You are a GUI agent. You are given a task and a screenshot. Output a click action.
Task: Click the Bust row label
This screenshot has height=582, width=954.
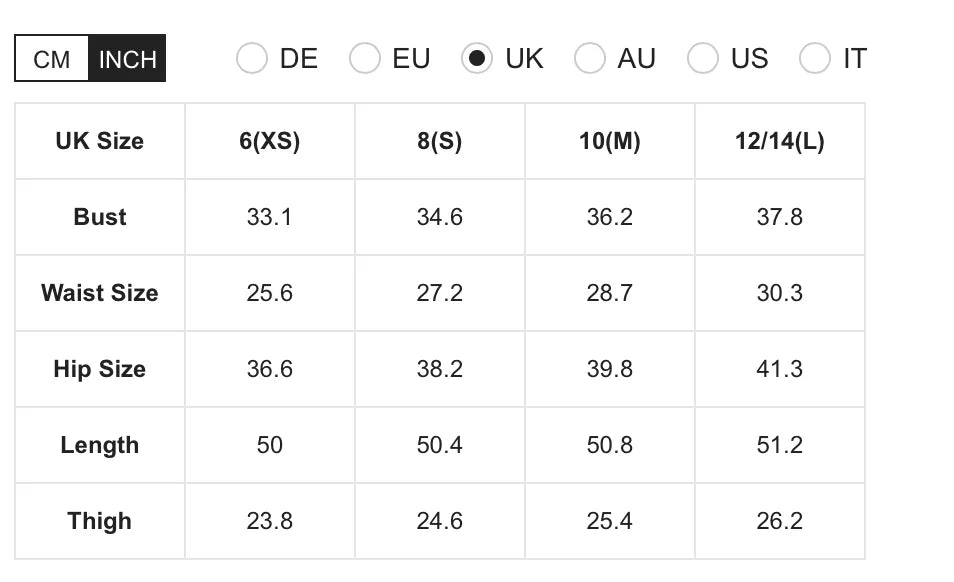click(100, 217)
